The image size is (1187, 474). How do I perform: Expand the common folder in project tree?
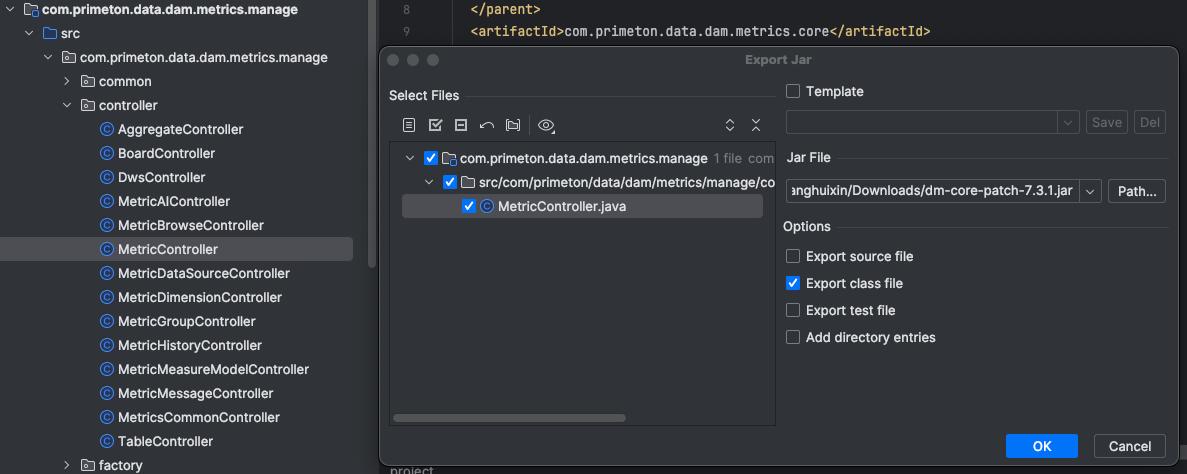tap(67, 81)
